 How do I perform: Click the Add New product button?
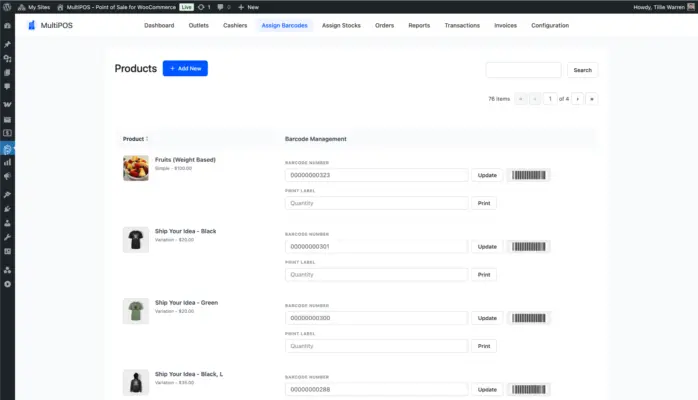185,69
